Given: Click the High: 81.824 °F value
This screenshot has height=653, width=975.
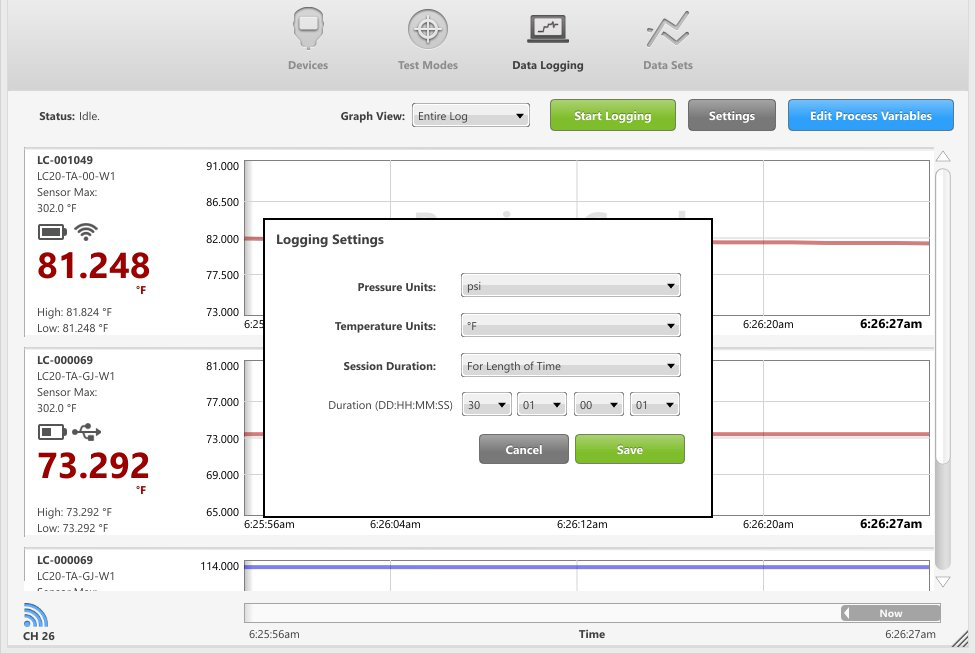Looking at the screenshot, I should (x=75, y=312).
